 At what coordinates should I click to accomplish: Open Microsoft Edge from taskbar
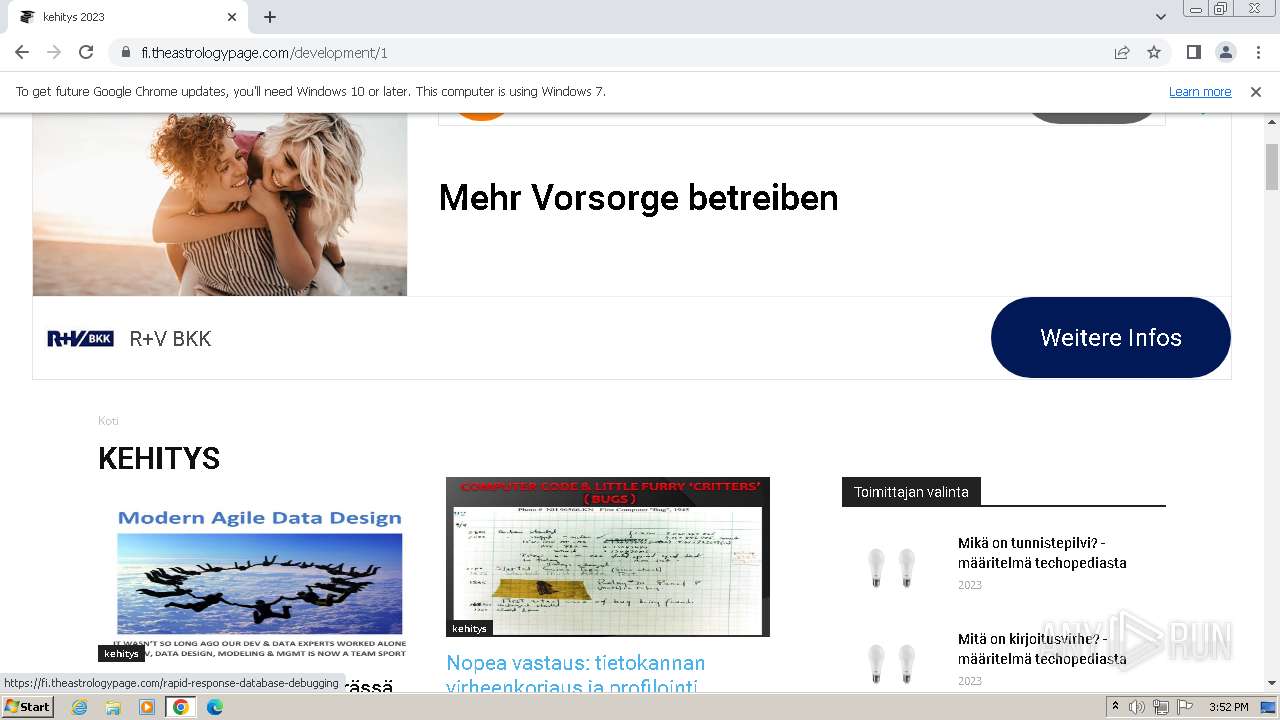pyautogui.click(x=214, y=707)
